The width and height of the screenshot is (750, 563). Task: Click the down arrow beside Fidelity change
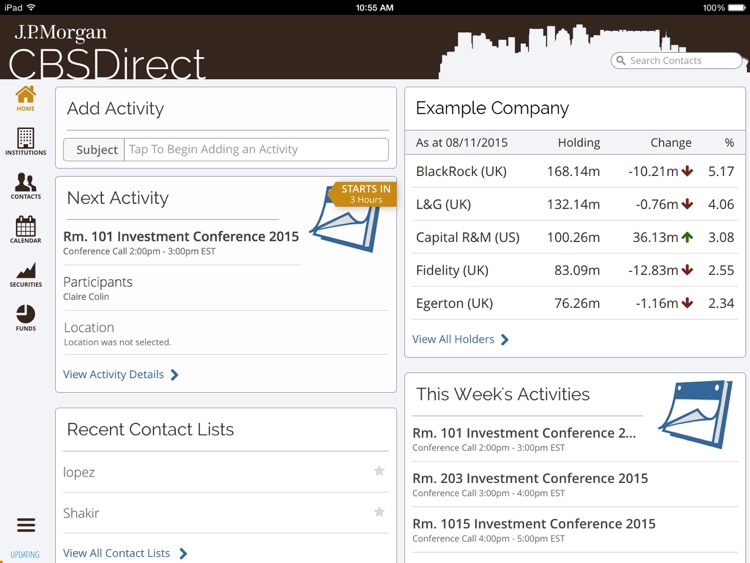click(687, 270)
